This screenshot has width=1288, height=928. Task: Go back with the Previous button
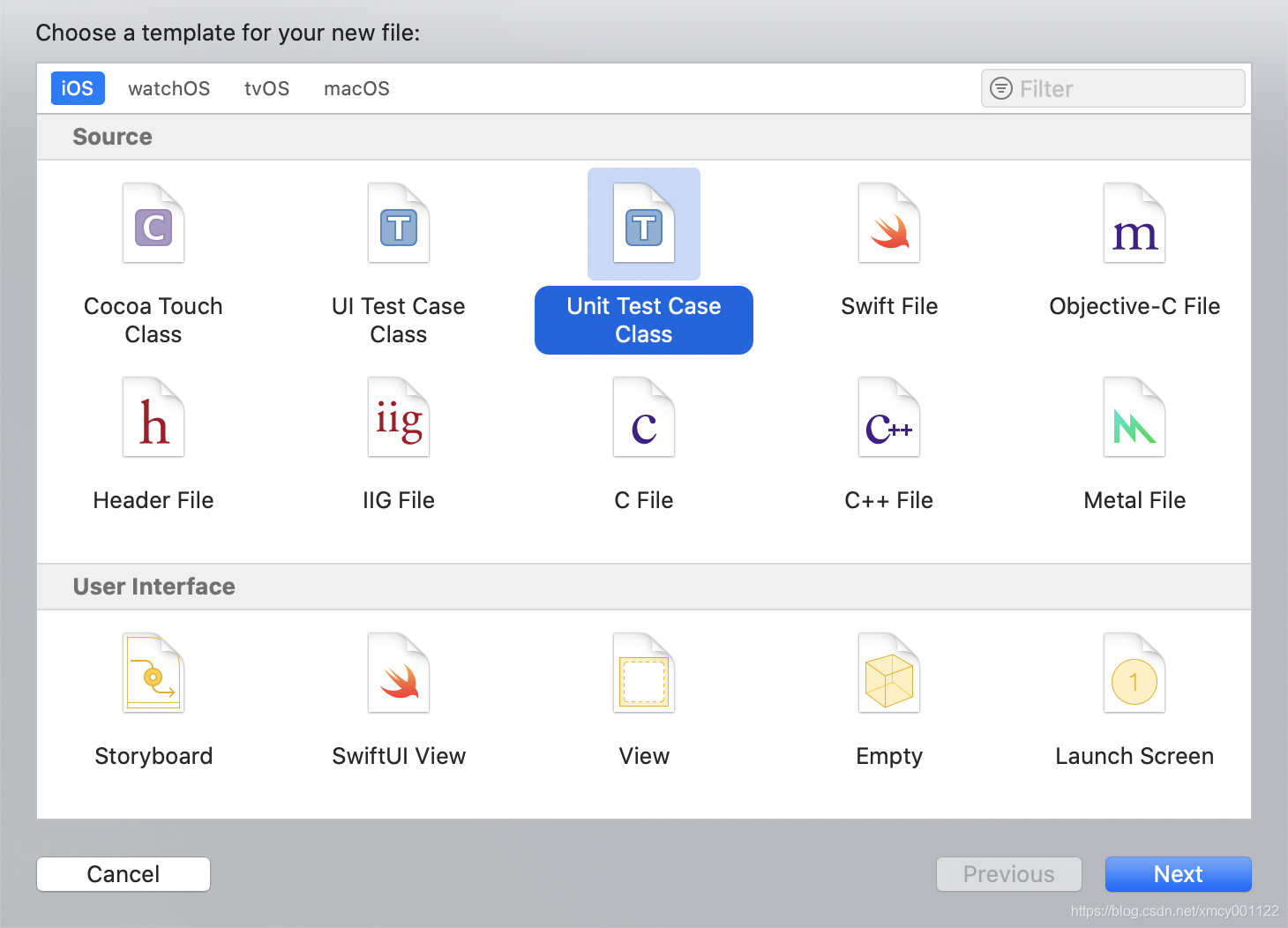[1009, 874]
